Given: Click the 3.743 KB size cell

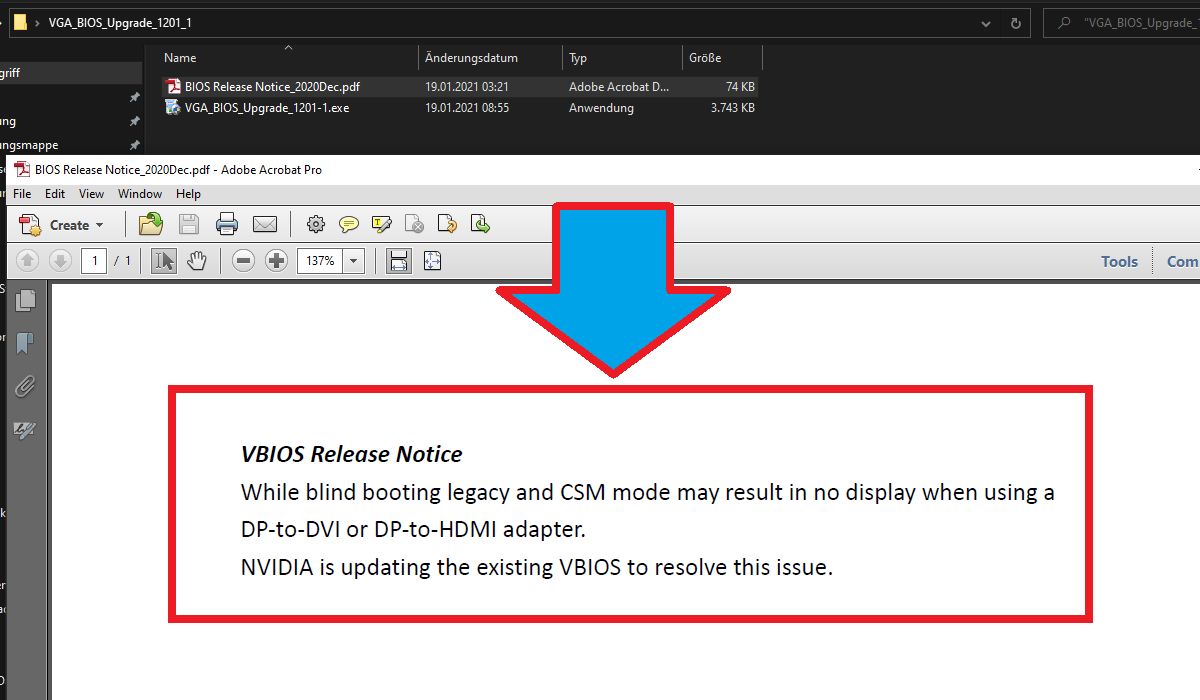Looking at the screenshot, I should [x=733, y=108].
